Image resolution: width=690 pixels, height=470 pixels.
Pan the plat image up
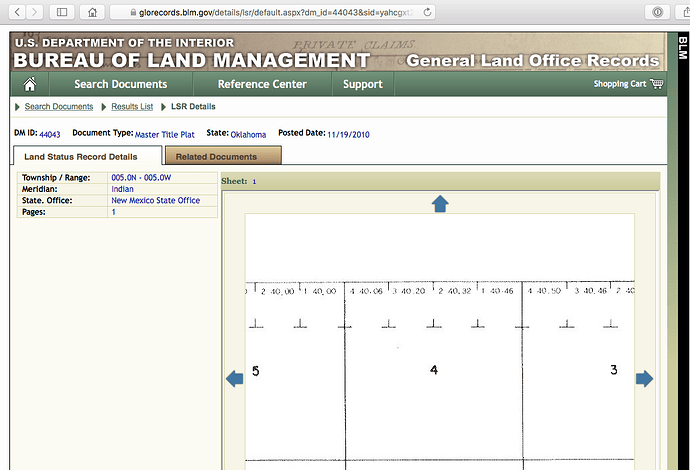click(440, 204)
